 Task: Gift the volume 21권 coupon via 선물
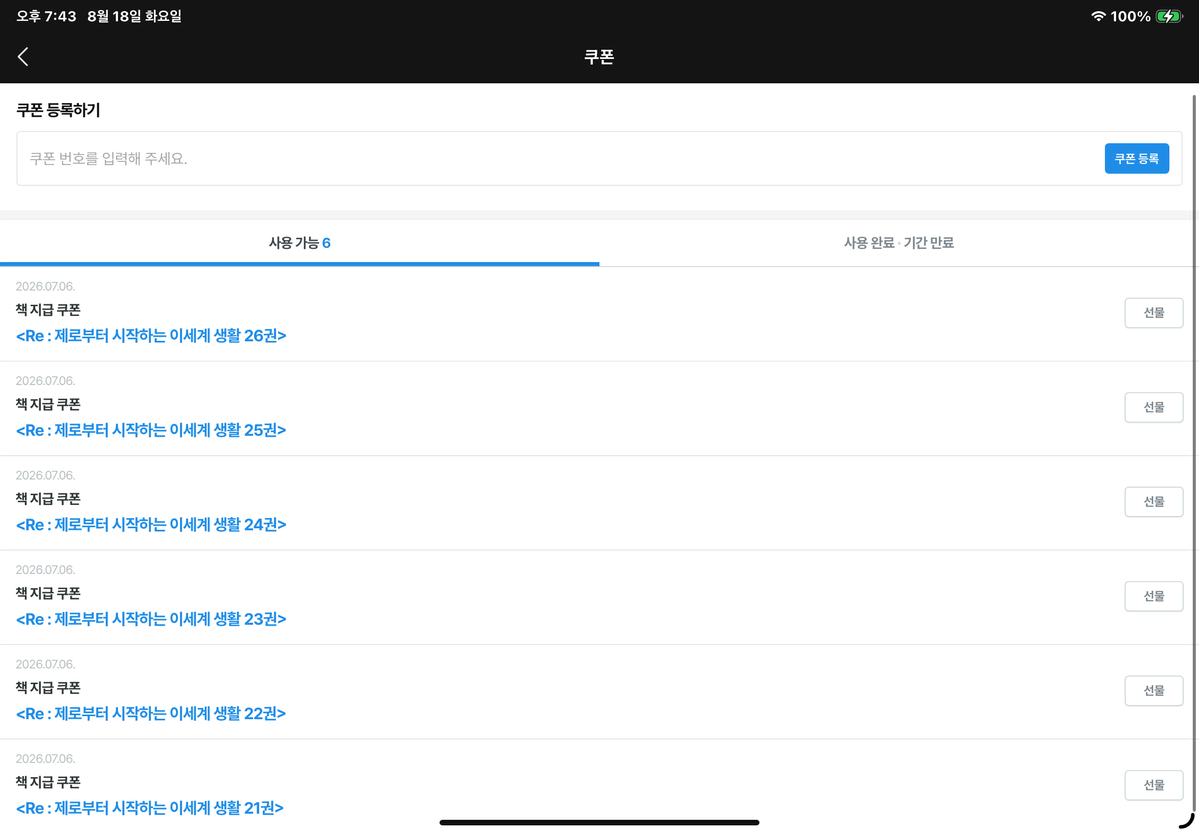click(1153, 785)
